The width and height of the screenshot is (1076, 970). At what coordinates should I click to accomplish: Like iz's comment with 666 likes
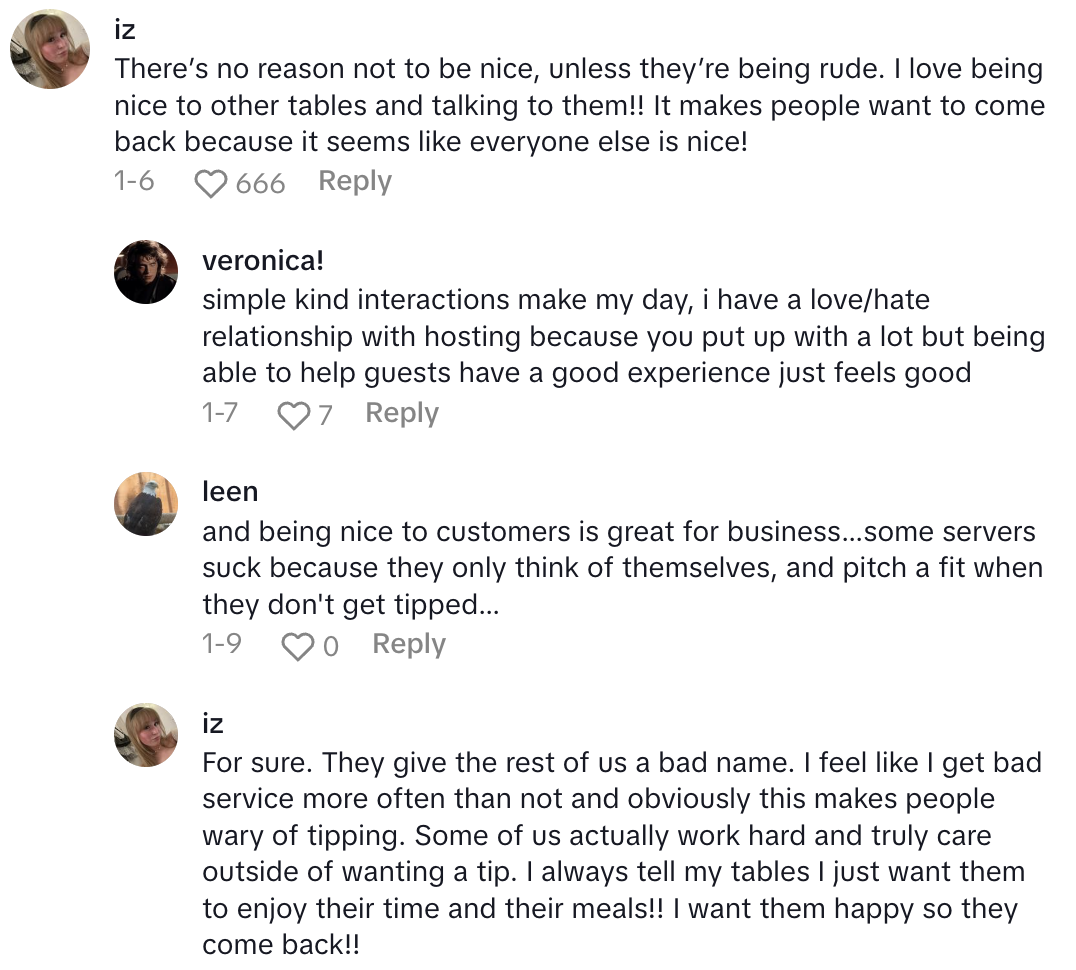(211, 184)
